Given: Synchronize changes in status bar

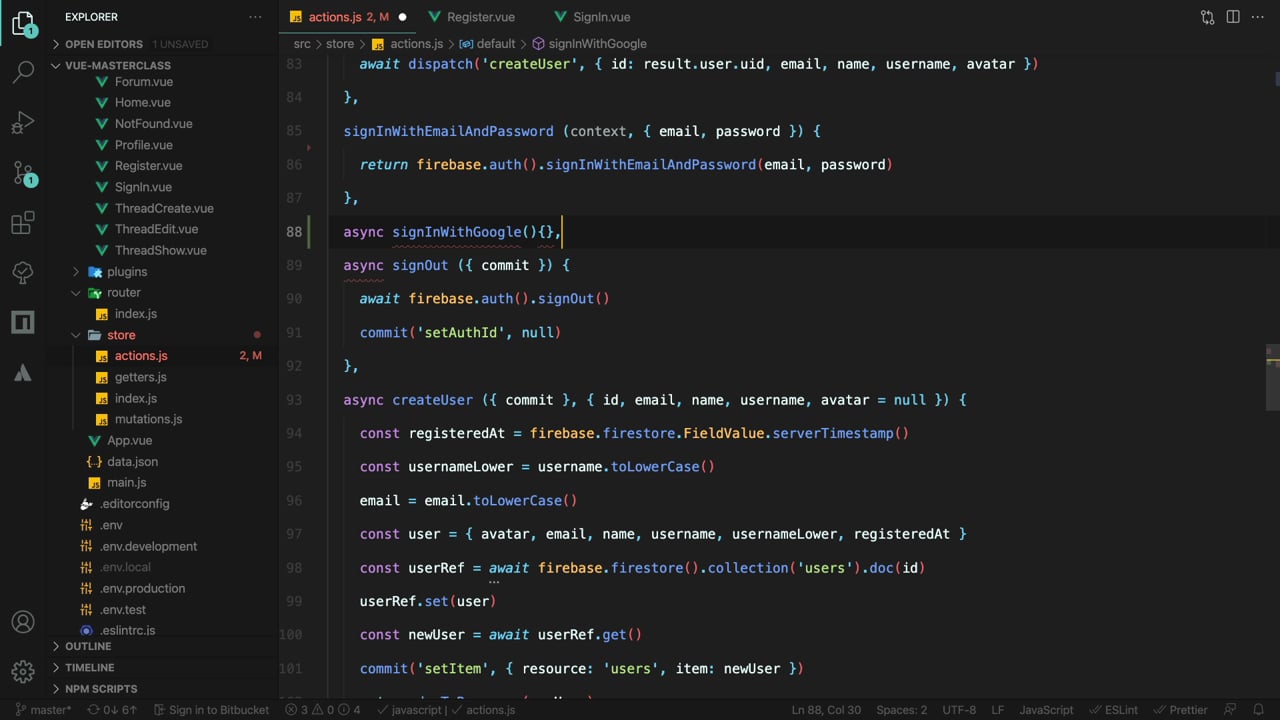Looking at the screenshot, I should (113, 710).
